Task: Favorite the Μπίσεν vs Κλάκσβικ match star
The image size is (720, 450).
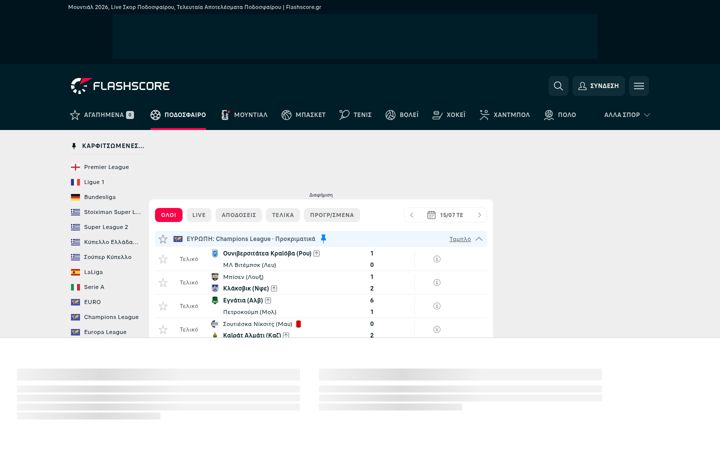Action: [163, 283]
